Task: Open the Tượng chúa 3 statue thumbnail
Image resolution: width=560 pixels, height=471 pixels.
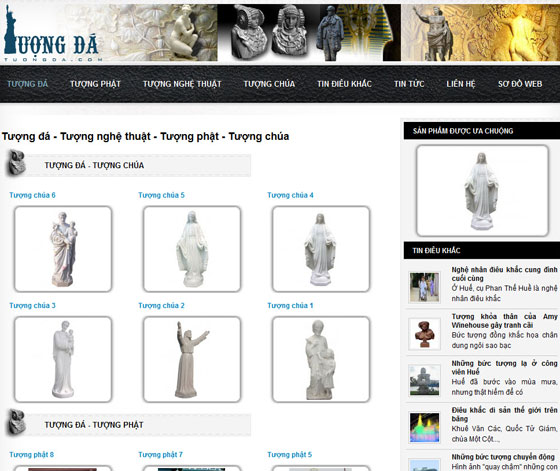Action: (63, 359)
